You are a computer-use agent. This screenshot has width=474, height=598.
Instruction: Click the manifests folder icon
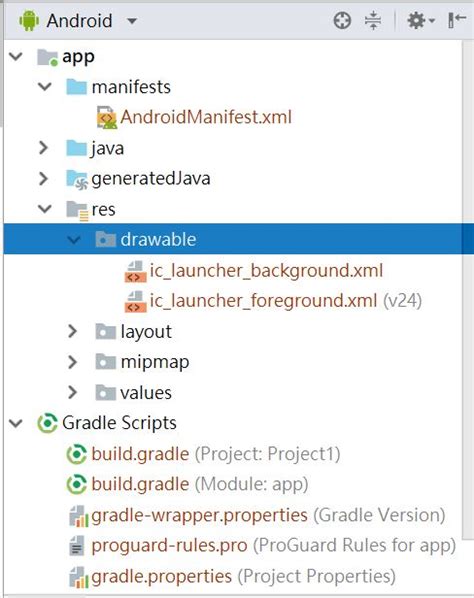tap(76, 87)
